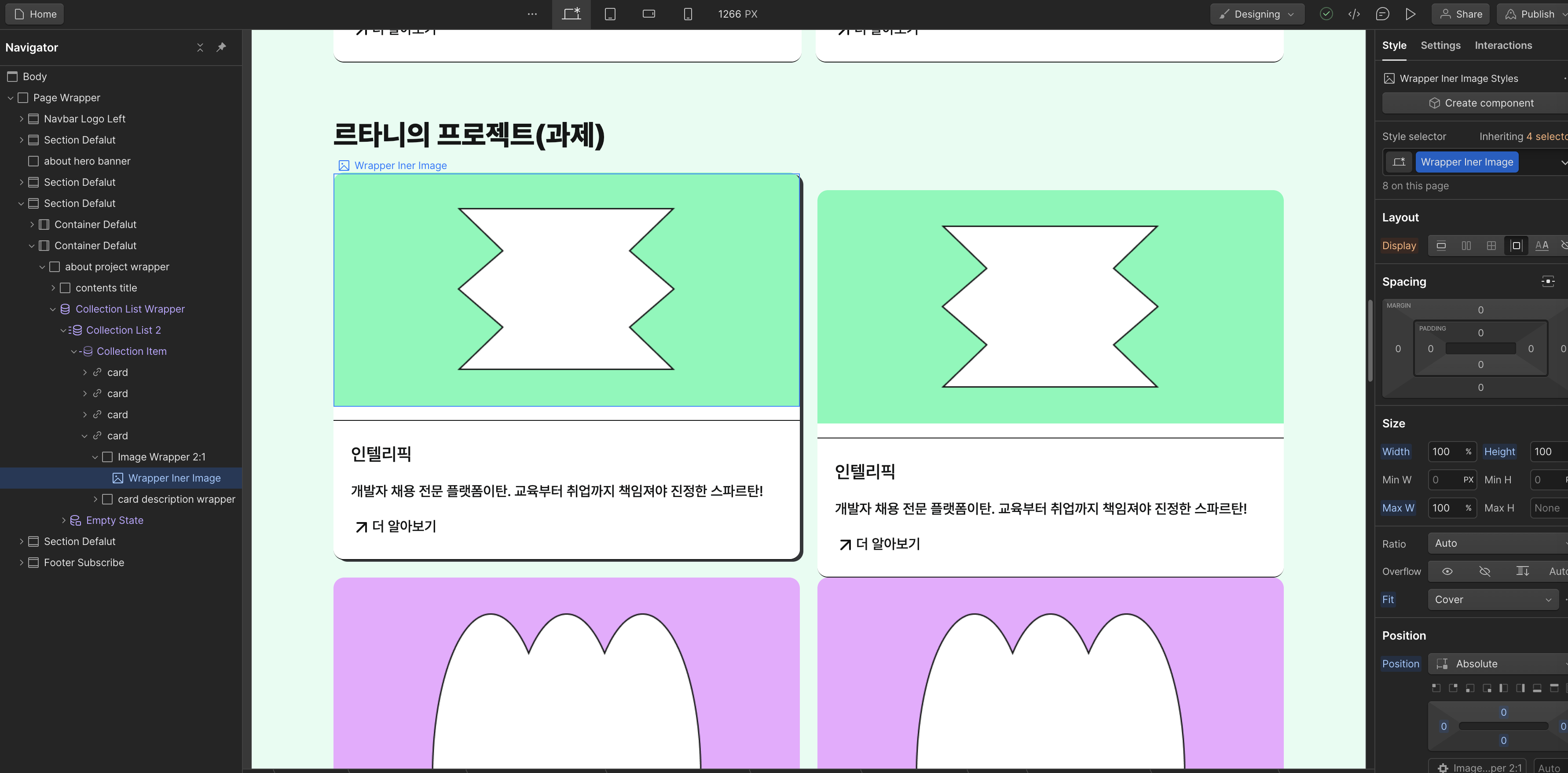This screenshot has height=773, width=1568.
Task: Switch to mobile portrait breakpoint
Action: click(x=688, y=14)
